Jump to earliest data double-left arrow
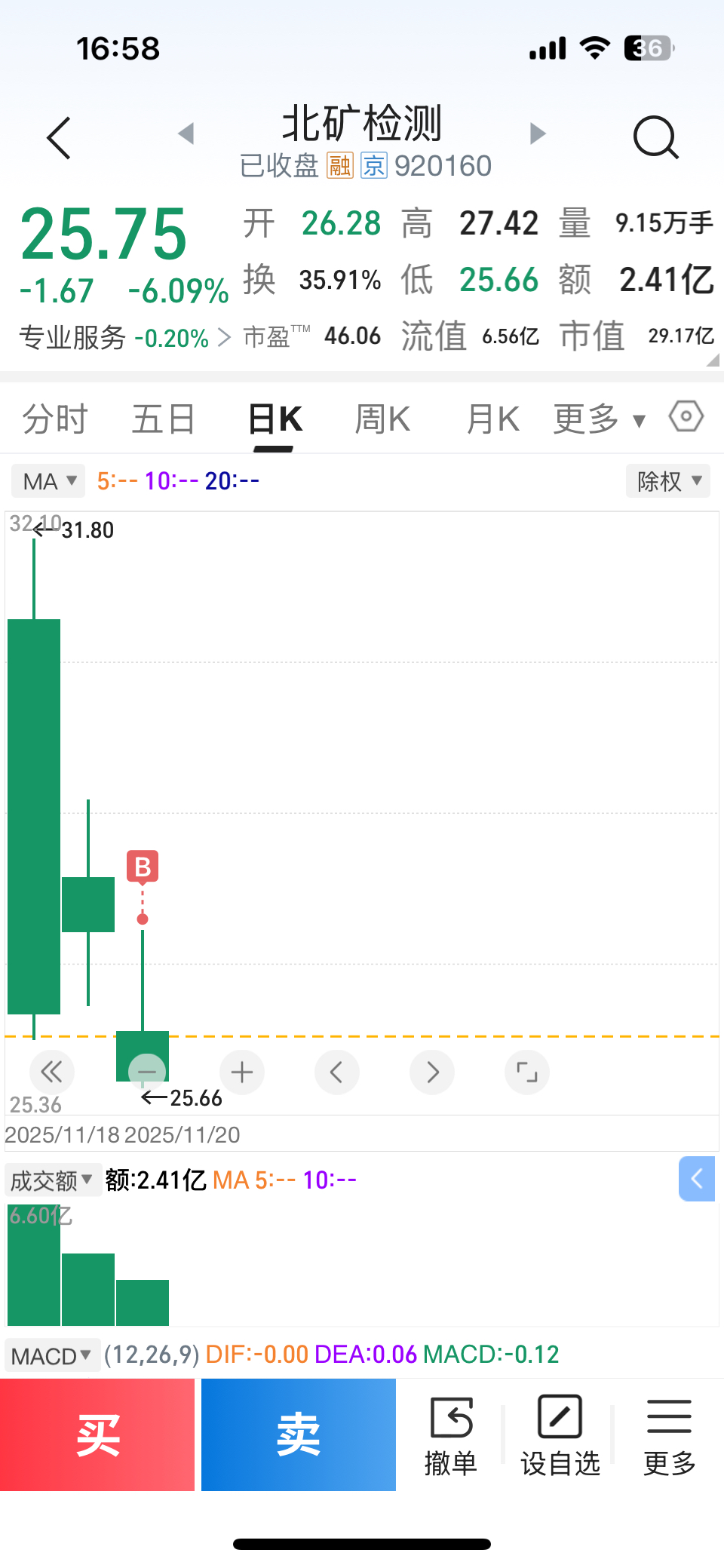 point(52,1072)
